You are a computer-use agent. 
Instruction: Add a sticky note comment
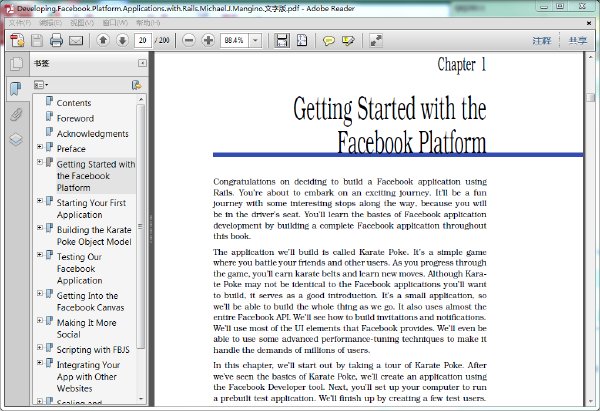[x=328, y=40]
